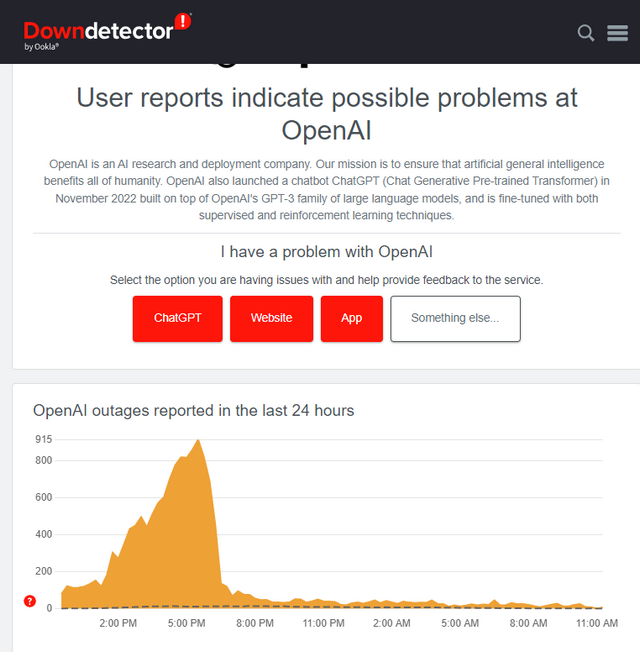Click the 'User reports indicate possible problems' headline

(327, 114)
